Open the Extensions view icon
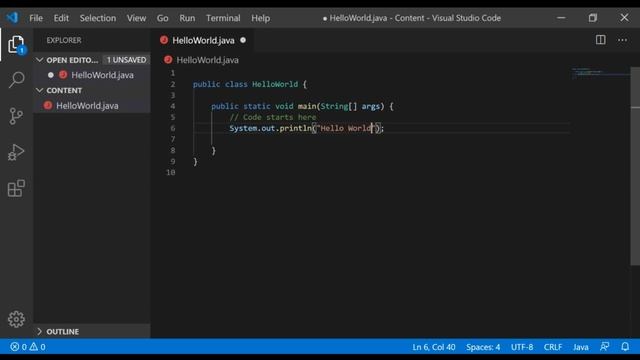640x360 pixels. [16, 188]
